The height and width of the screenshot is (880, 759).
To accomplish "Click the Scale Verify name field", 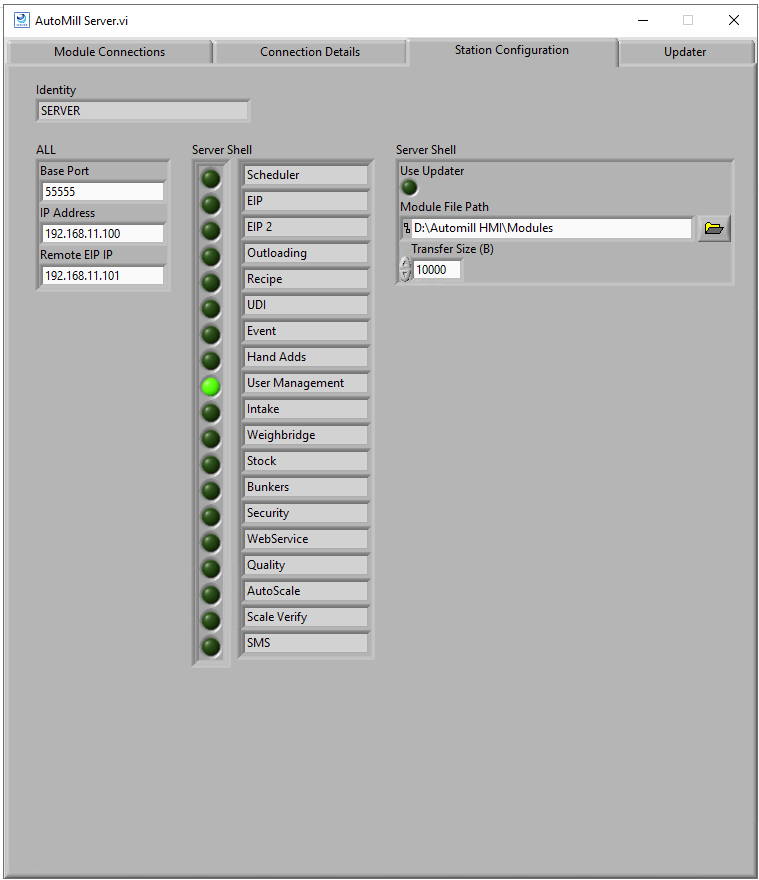I will click(306, 617).
